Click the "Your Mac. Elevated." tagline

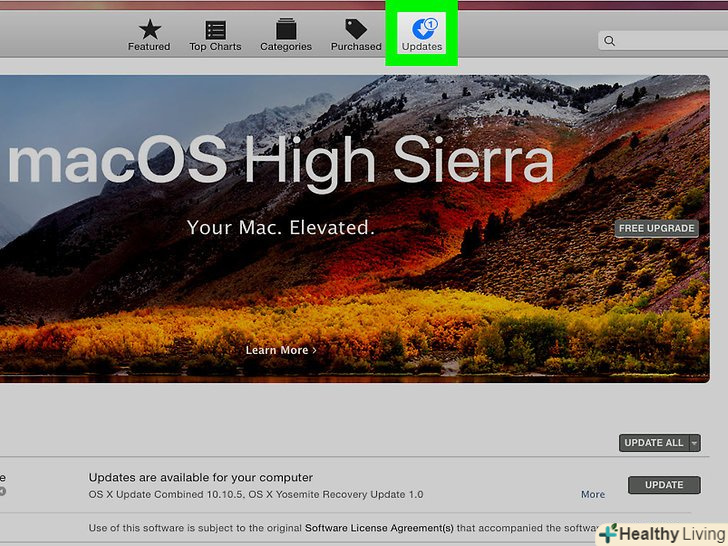click(x=280, y=228)
